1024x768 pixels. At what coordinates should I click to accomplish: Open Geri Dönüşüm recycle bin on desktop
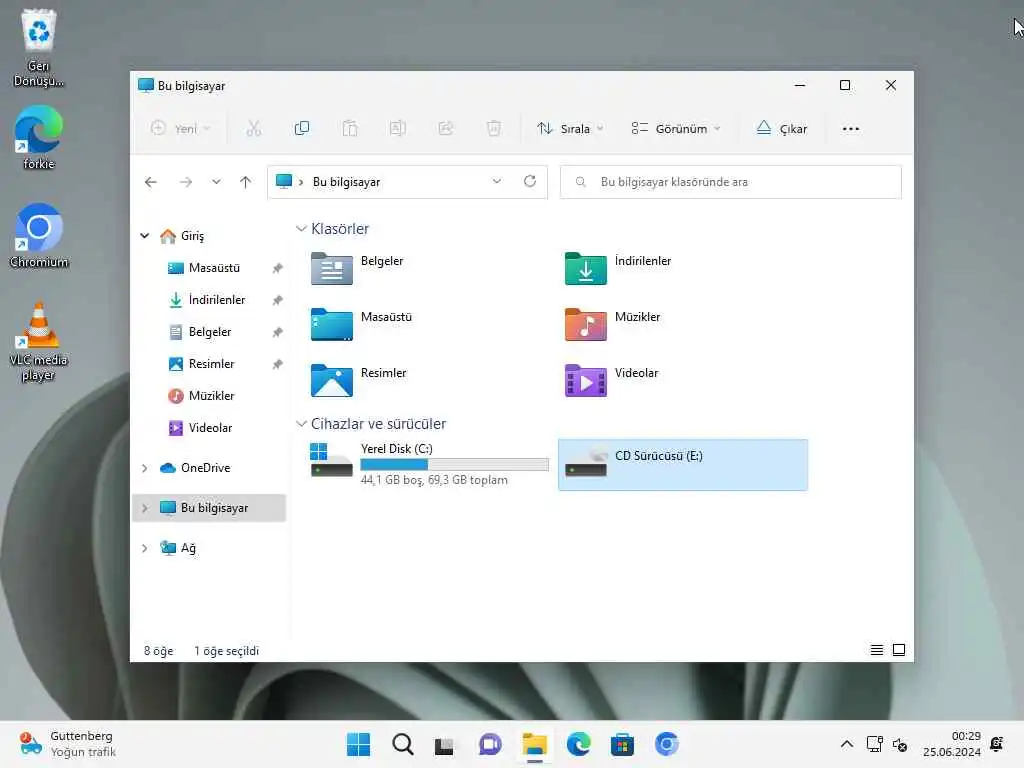[39, 48]
